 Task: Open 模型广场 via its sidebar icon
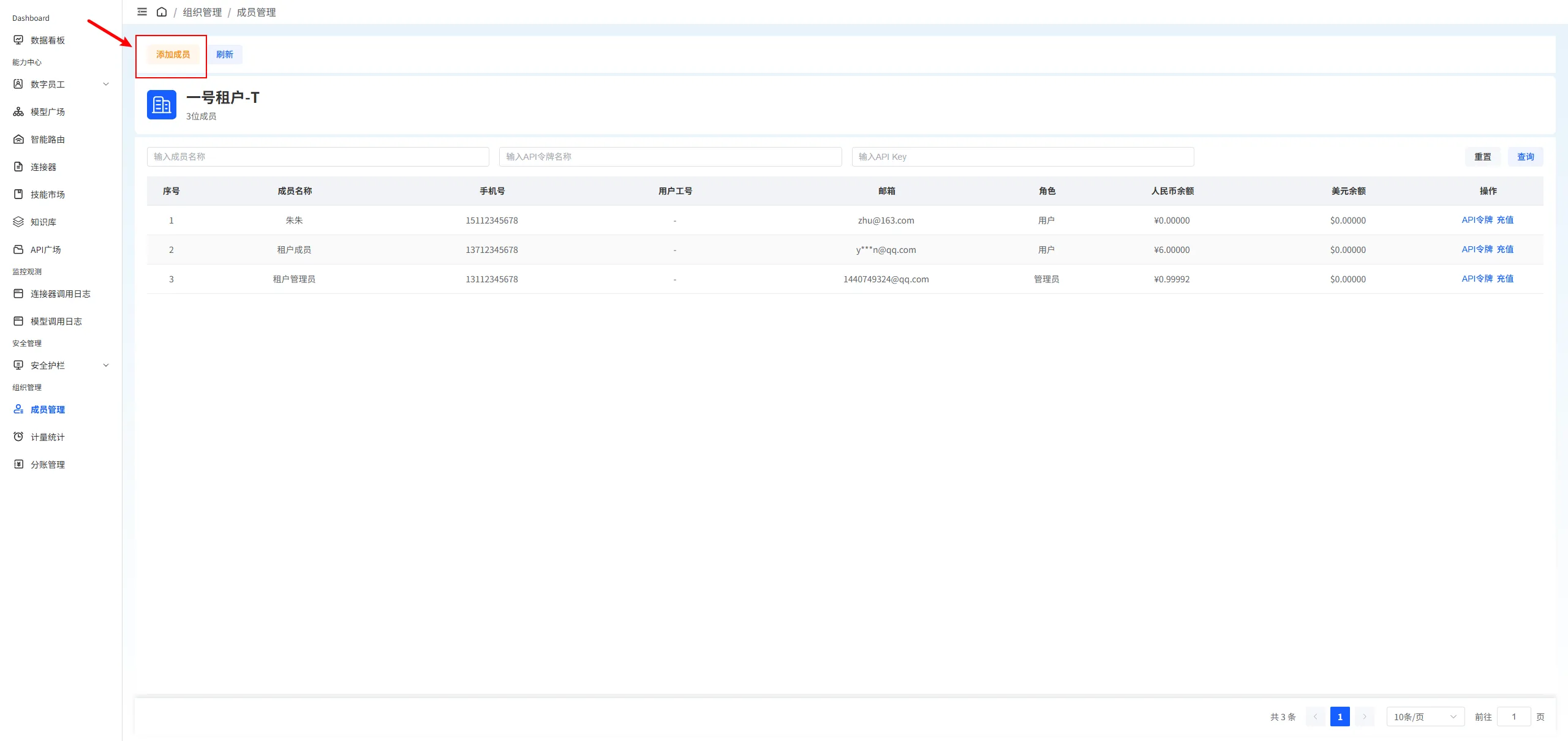pyautogui.click(x=18, y=111)
